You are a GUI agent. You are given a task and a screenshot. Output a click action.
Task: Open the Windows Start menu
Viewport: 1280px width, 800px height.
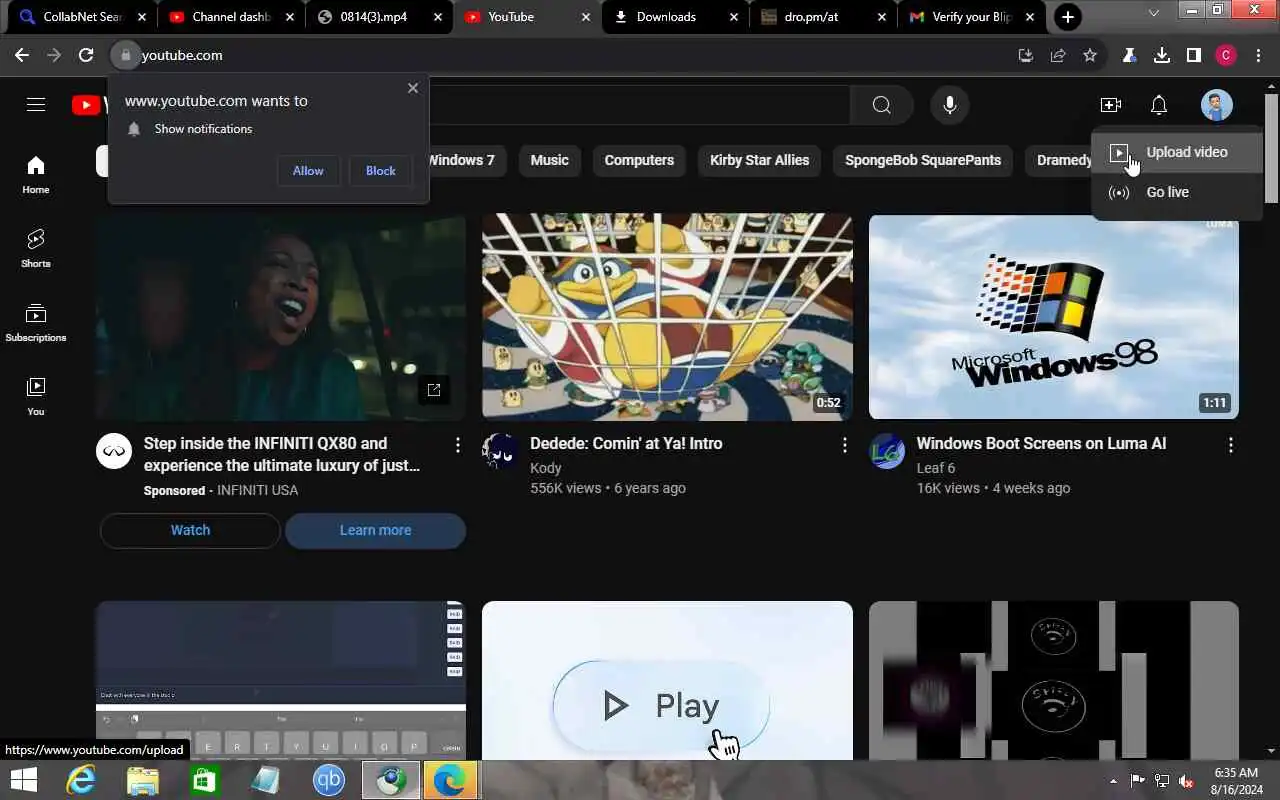pos(24,780)
